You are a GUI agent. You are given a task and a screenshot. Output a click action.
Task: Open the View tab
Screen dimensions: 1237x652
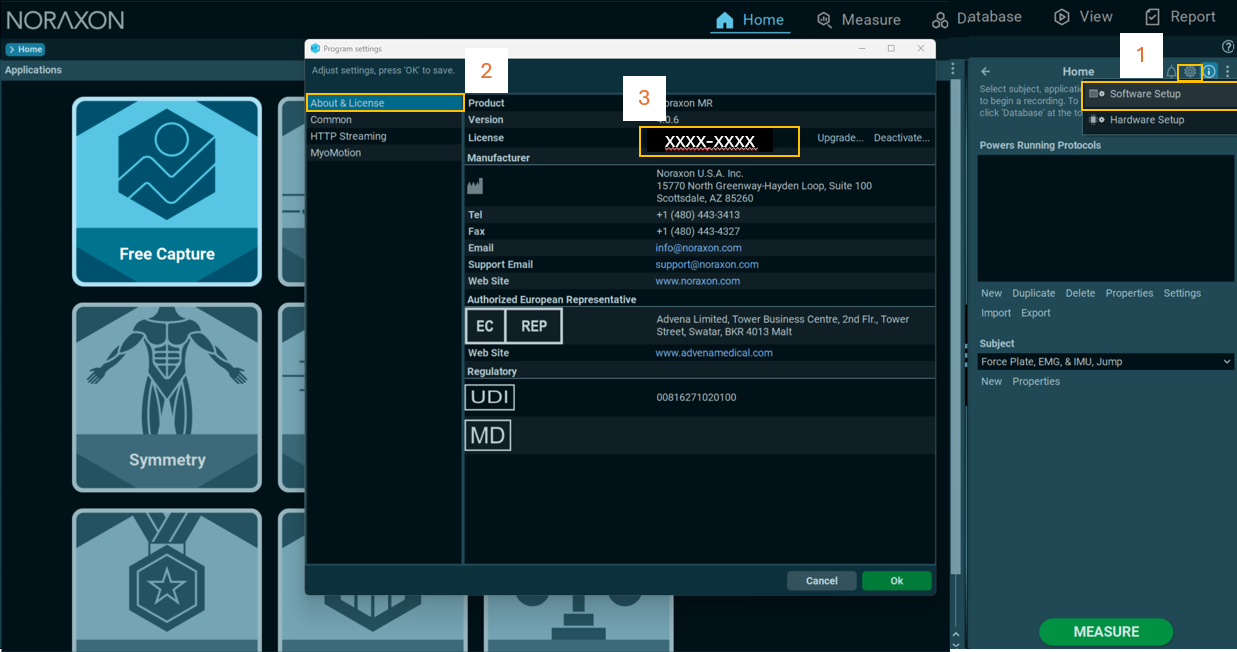click(1083, 17)
